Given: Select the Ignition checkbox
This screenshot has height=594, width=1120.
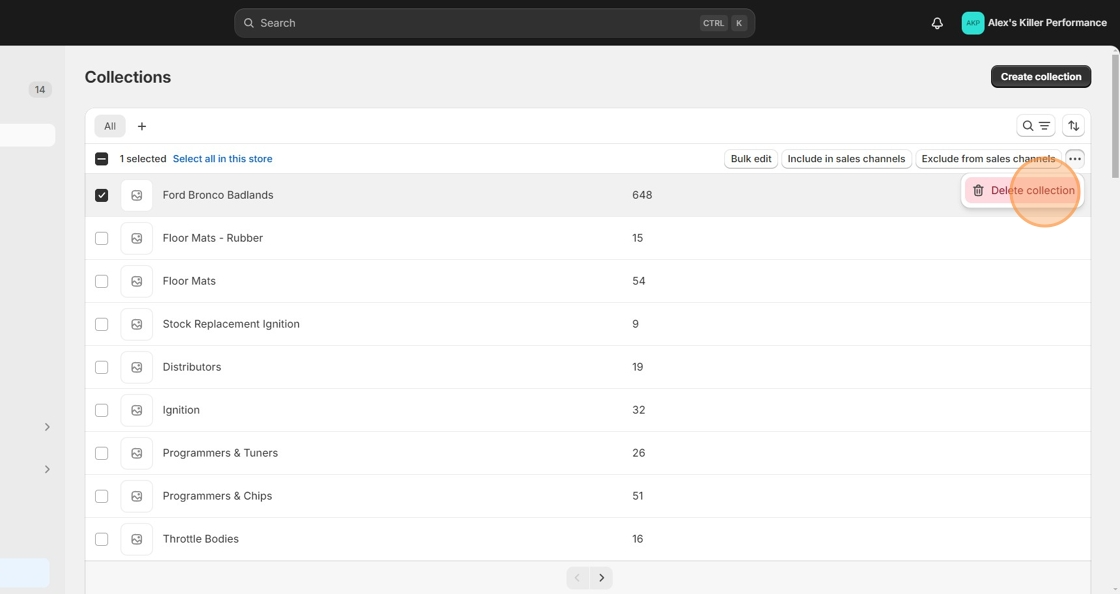Looking at the screenshot, I should [x=101, y=410].
